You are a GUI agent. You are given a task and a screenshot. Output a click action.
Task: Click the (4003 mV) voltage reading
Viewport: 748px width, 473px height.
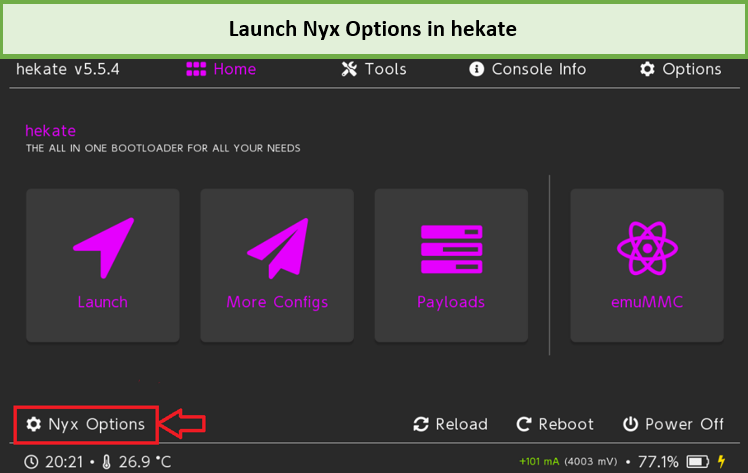click(591, 462)
